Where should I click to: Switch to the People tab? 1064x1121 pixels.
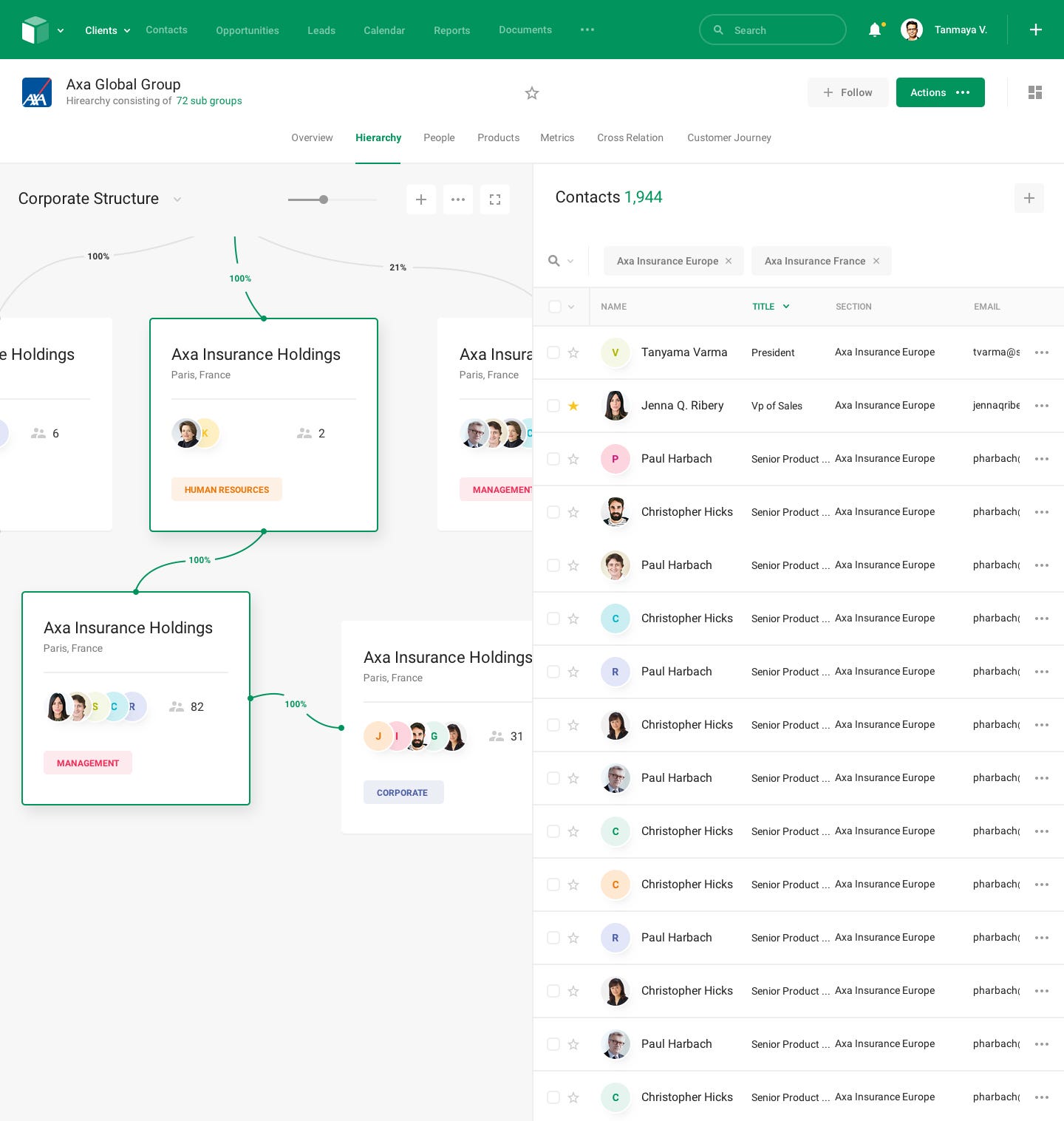[439, 137]
